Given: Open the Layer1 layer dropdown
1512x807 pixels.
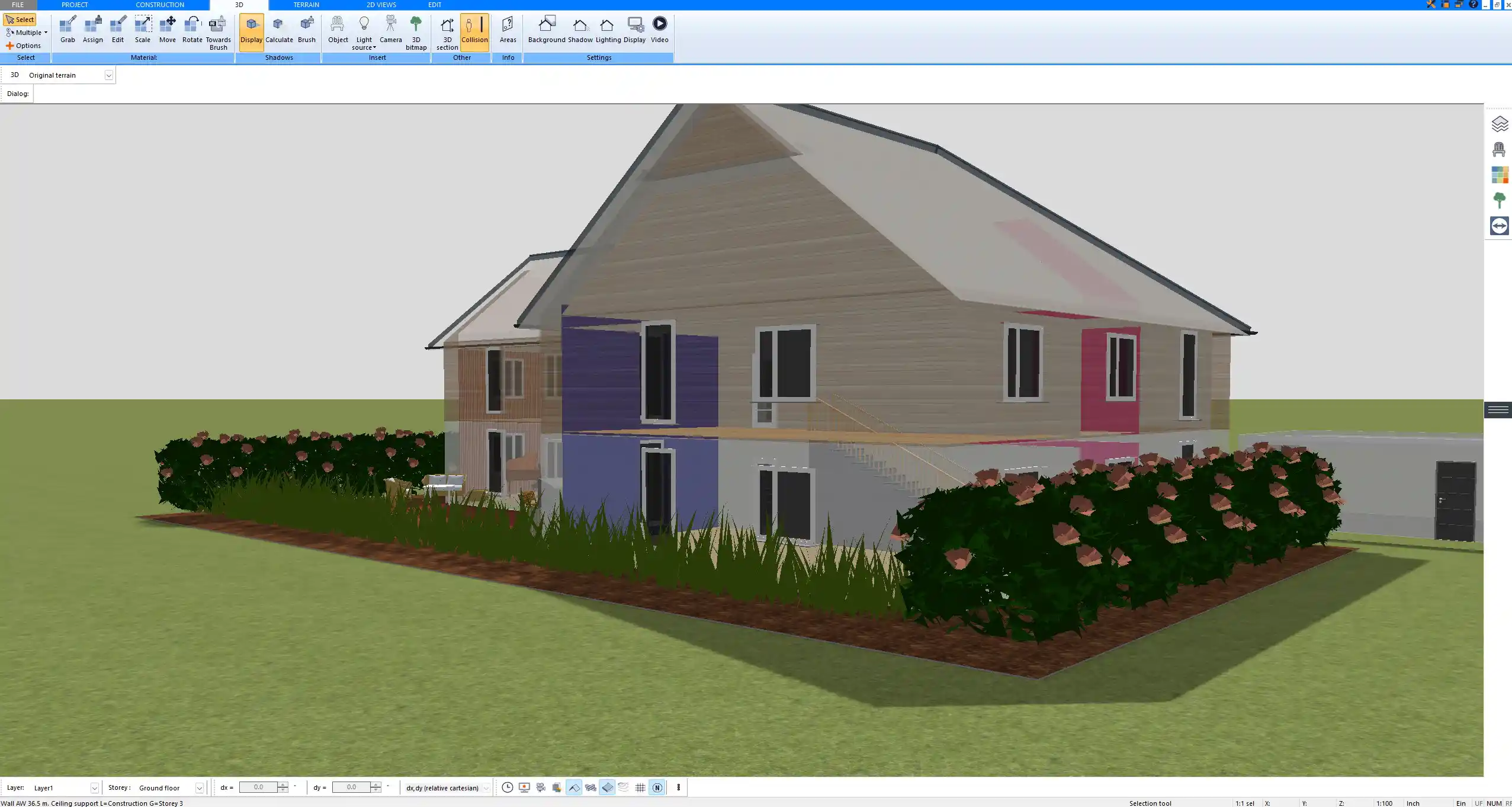Looking at the screenshot, I should (x=95, y=787).
